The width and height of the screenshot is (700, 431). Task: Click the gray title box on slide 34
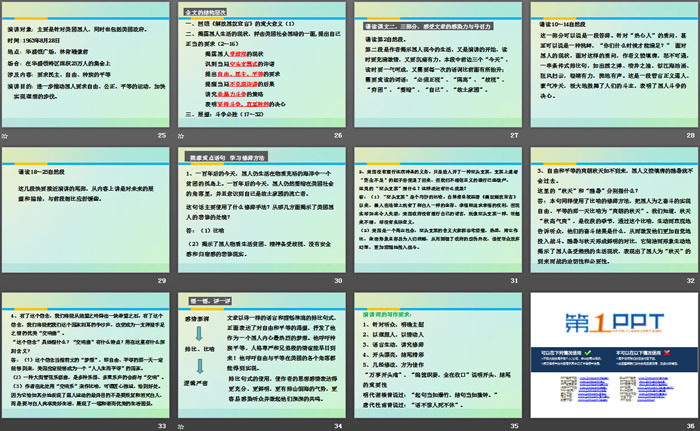click(210, 301)
